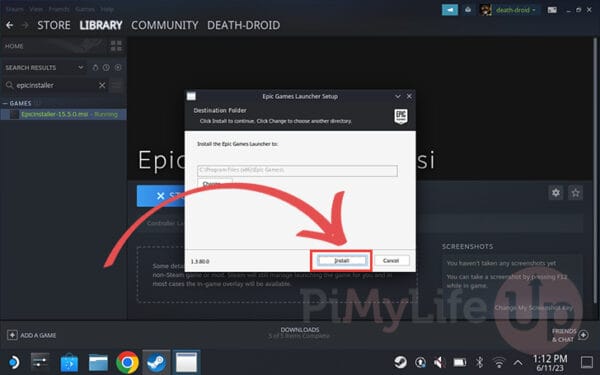Open game settings gear icon

pyautogui.click(x=556, y=192)
